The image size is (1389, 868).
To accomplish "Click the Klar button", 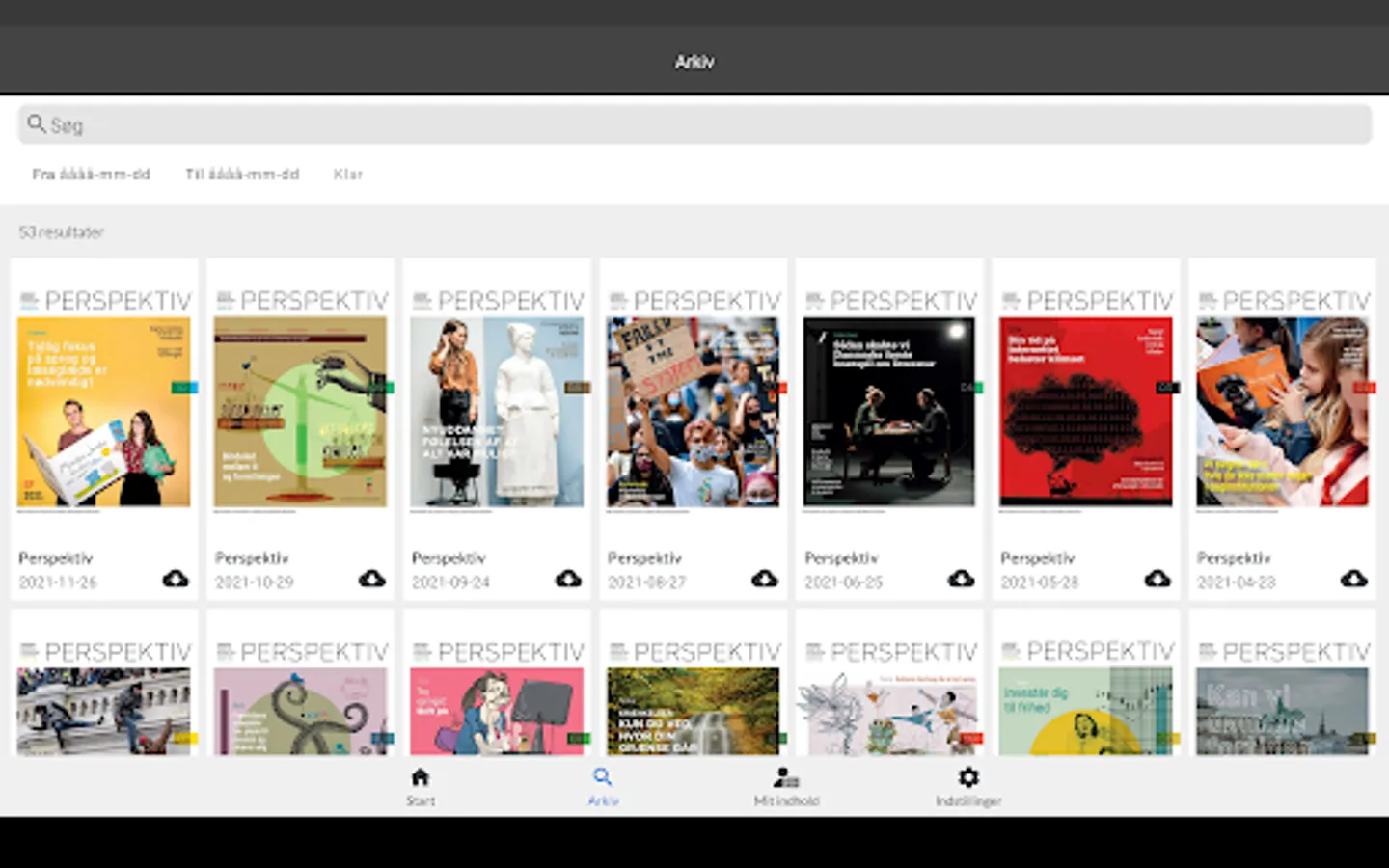I will click(348, 175).
